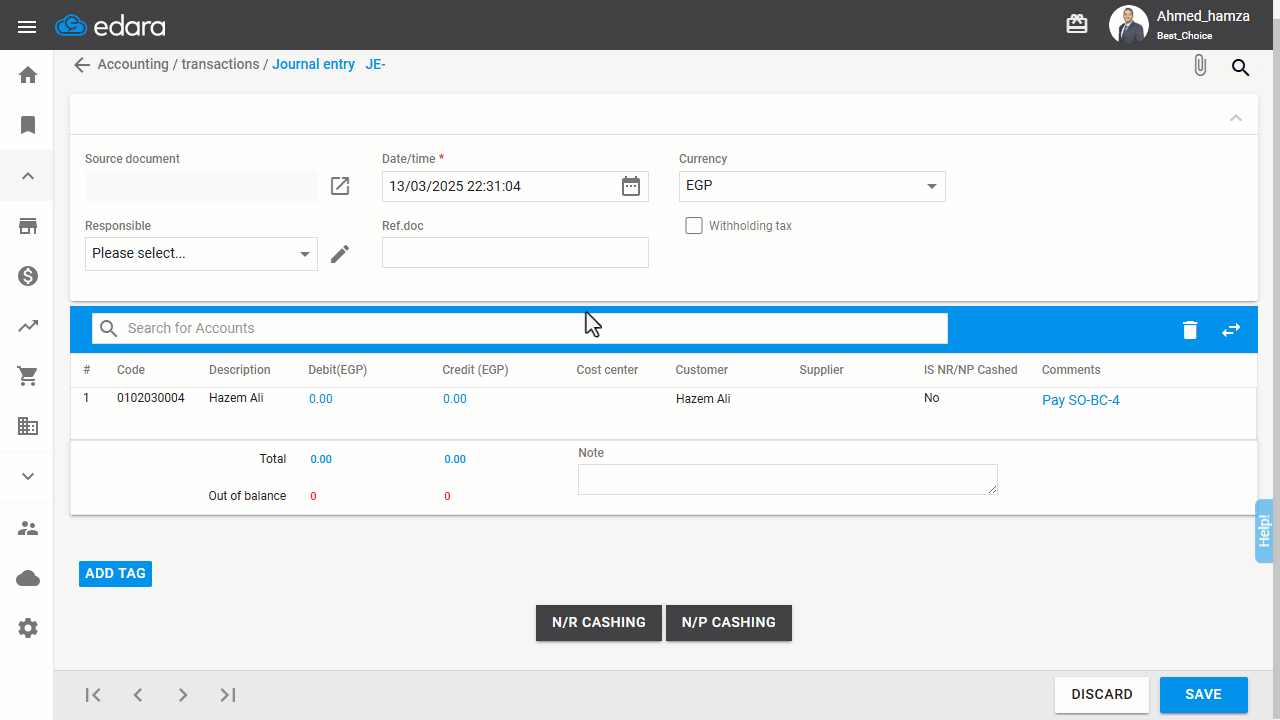Viewport: 1280px width, 720px height.
Task: Save the journal entry
Action: point(1204,695)
